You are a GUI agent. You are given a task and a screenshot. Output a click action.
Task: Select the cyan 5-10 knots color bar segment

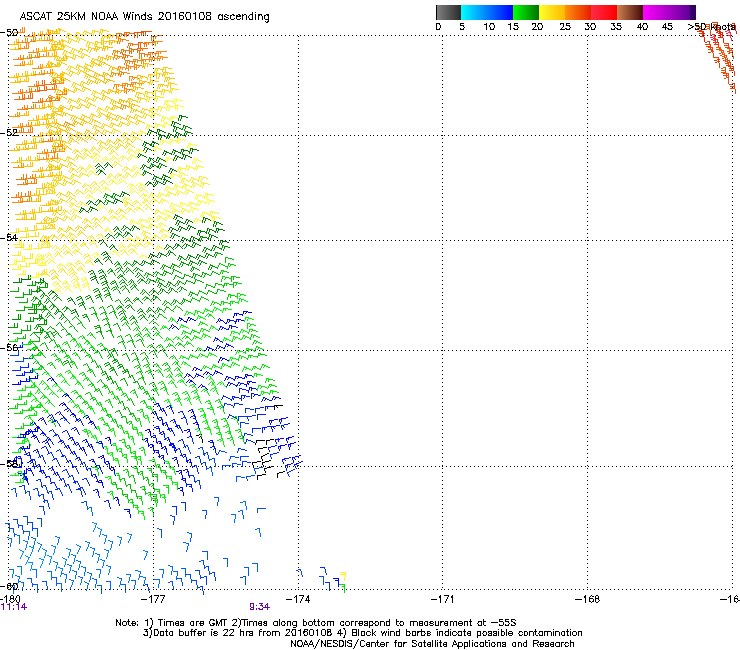click(474, 12)
